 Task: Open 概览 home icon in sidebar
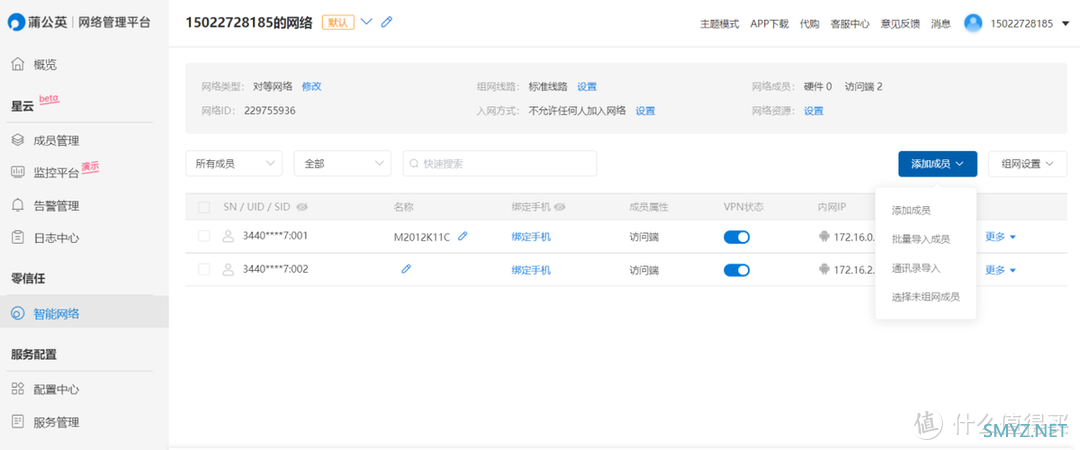click(x=18, y=65)
